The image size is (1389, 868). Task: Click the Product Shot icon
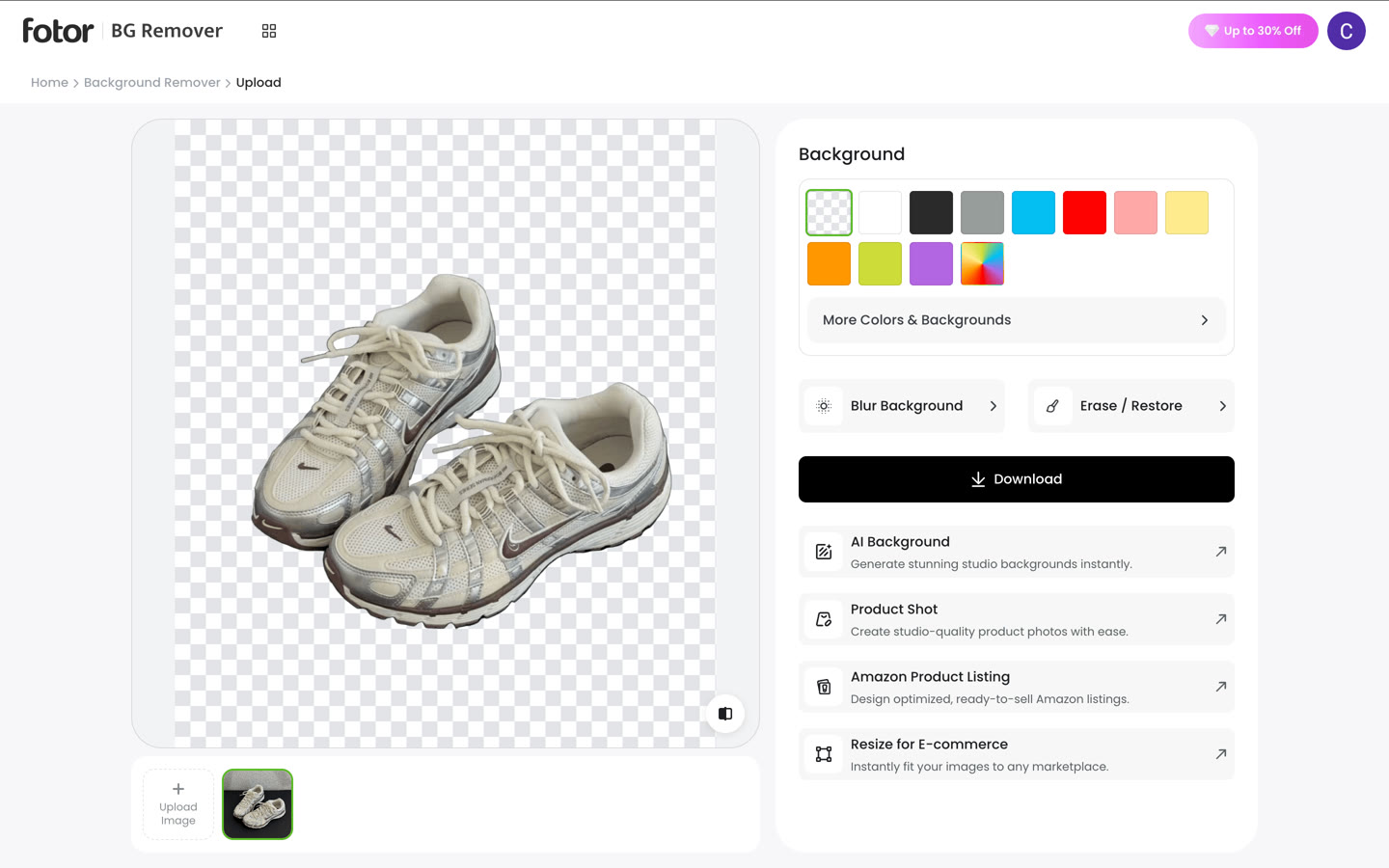click(x=824, y=619)
